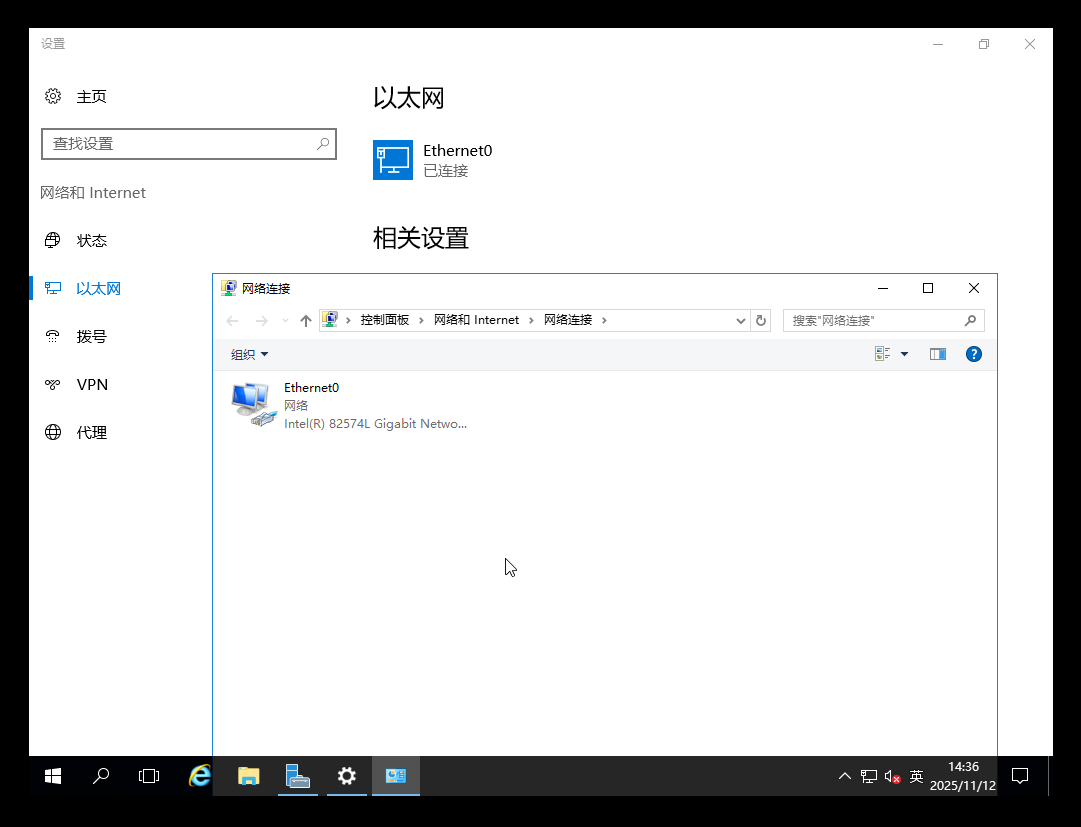Click magnifier in 搜索"网络连接" box
Viewport: 1081px width, 827px height.
[970, 320]
